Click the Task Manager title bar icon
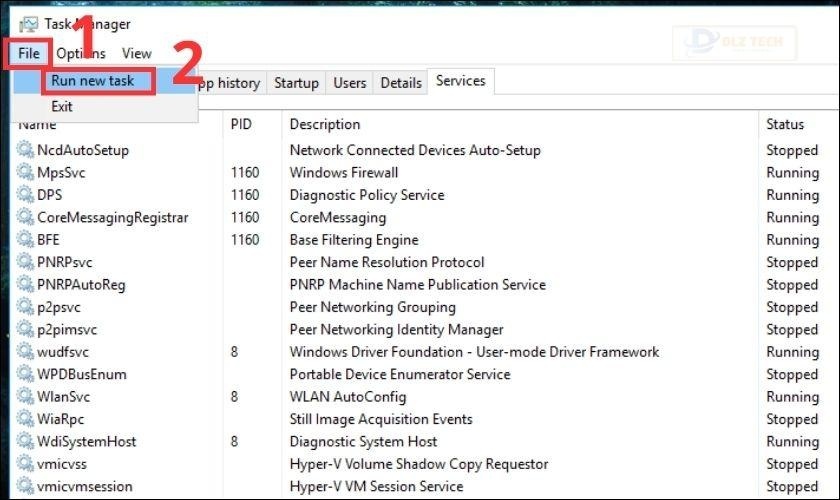The height and width of the screenshot is (500, 840). click(x=28, y=24)
